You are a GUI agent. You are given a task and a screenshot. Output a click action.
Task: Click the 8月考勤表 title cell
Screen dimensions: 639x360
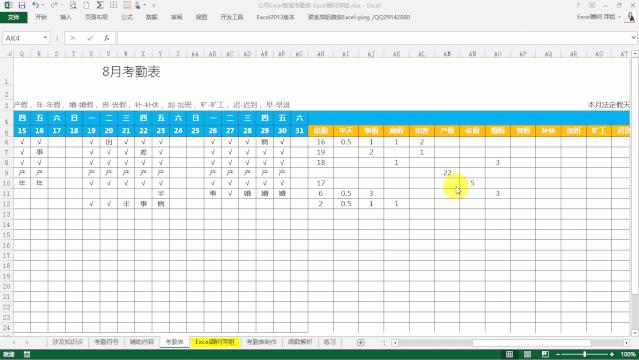click(x=131, y=72)
